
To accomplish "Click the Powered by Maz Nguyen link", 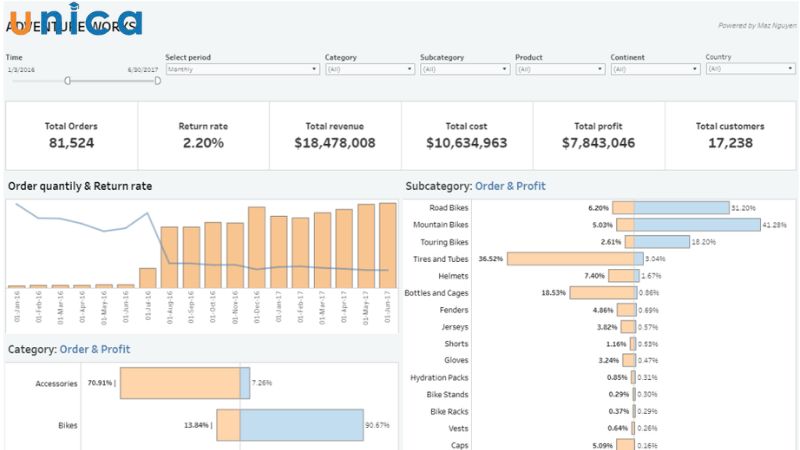I will [755, 25].
